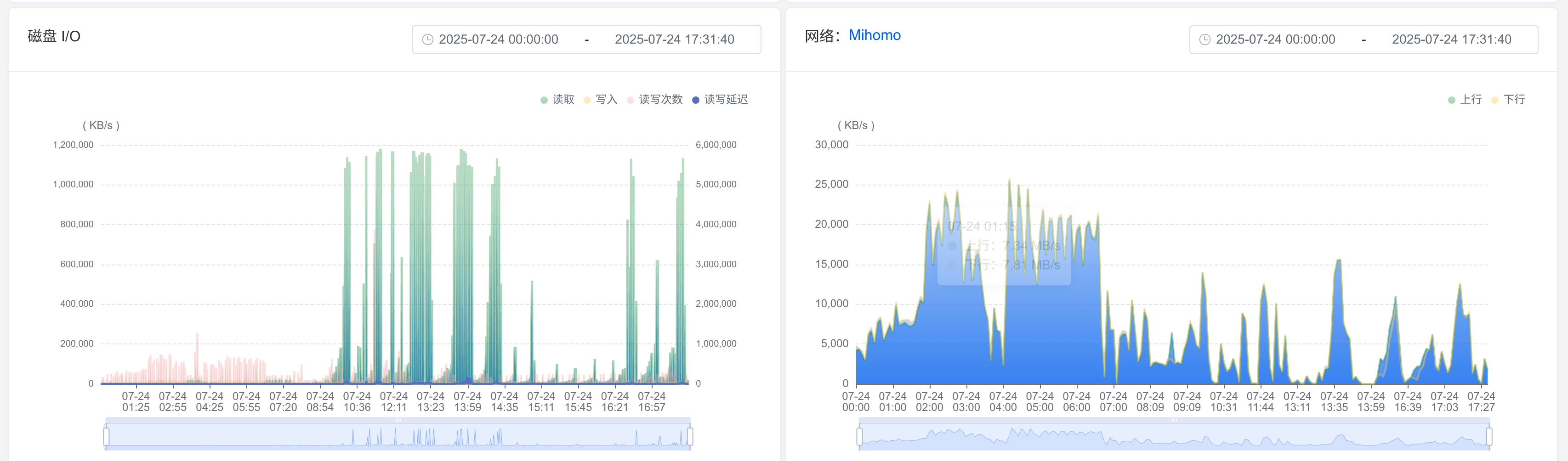Viewport: 1568px width, 461px height.
Task: Click left zoom handle of disk I/O slider
Action: [x=107, y=437]
